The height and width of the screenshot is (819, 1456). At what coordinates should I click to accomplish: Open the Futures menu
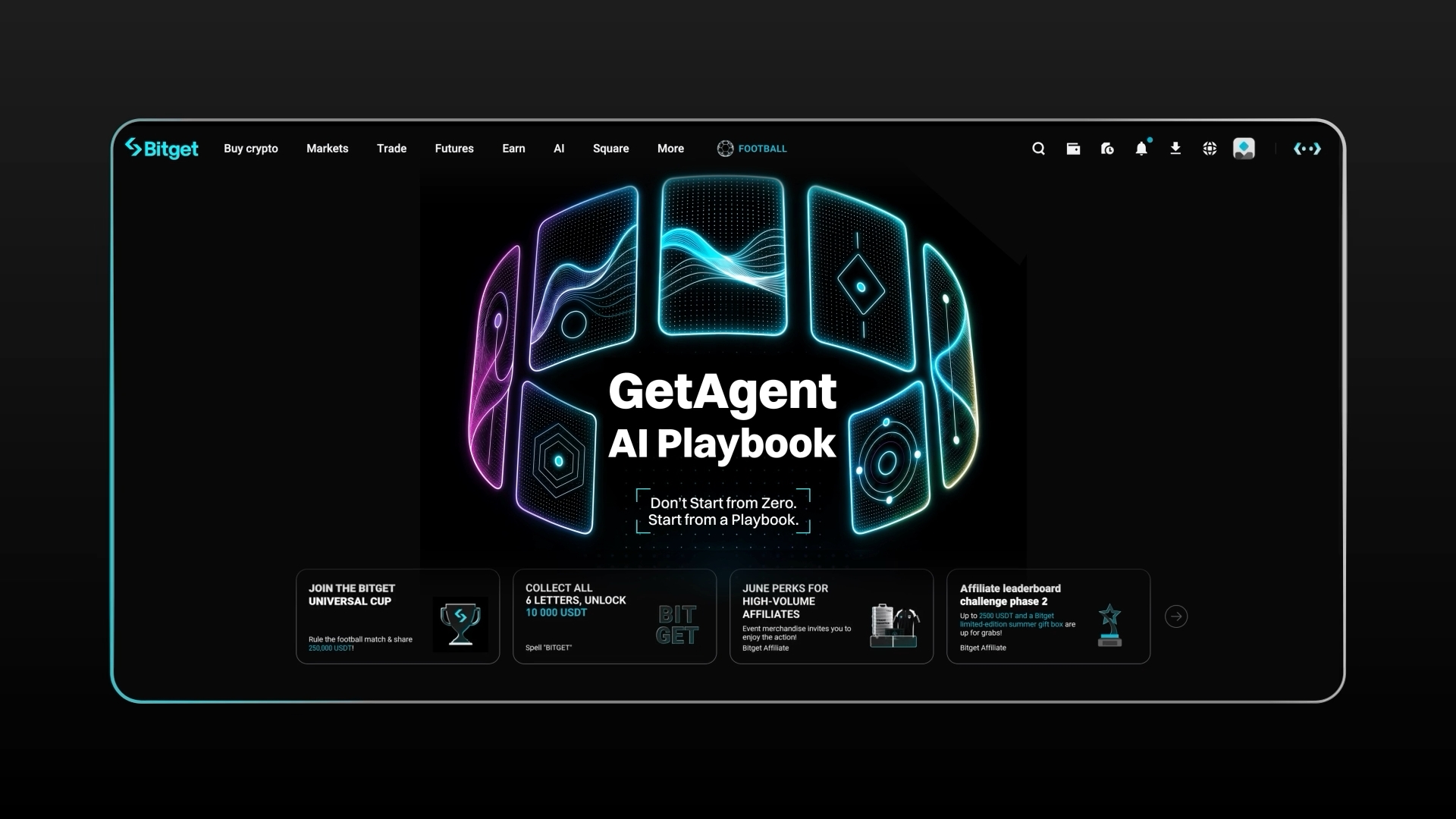click(x=454, y=149)
